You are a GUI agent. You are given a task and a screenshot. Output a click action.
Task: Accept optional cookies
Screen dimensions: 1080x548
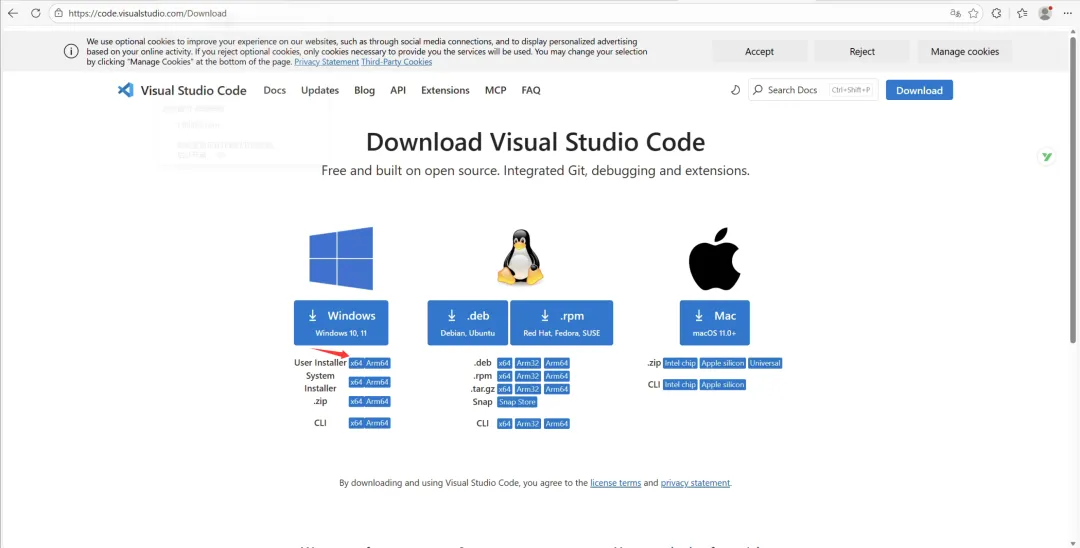(759, 52)
